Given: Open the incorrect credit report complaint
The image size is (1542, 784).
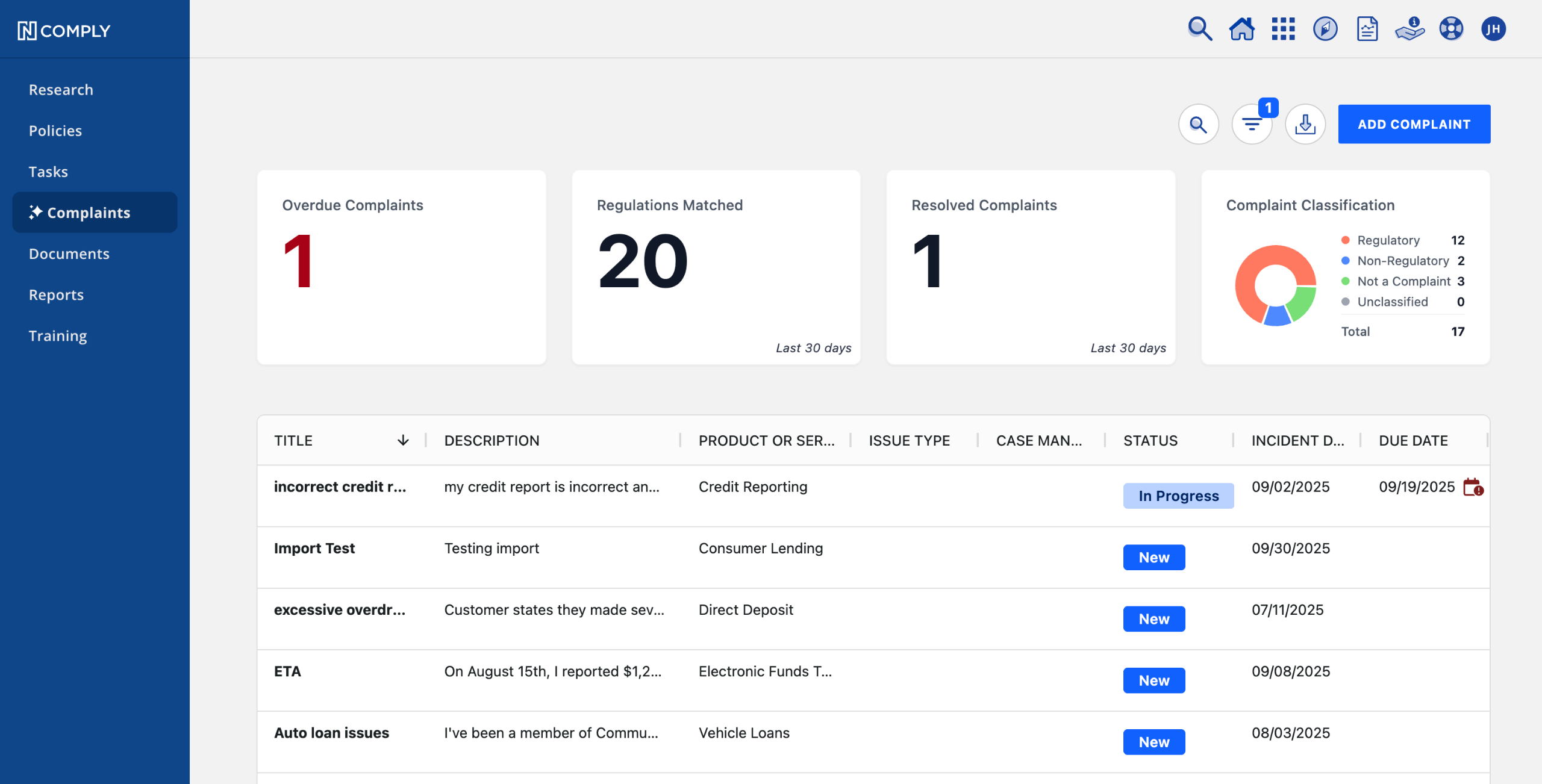Looking at the screenshot, I should (x=340, y=487).
